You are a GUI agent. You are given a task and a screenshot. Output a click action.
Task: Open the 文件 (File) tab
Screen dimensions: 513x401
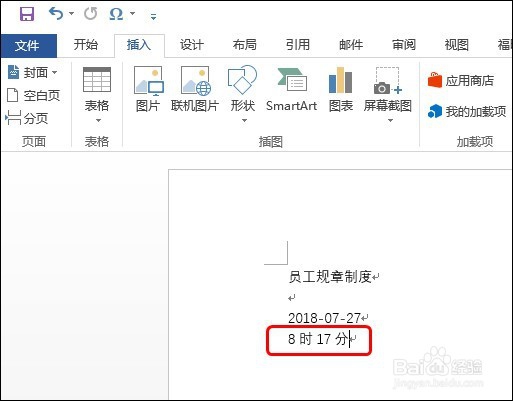point(28,45)
